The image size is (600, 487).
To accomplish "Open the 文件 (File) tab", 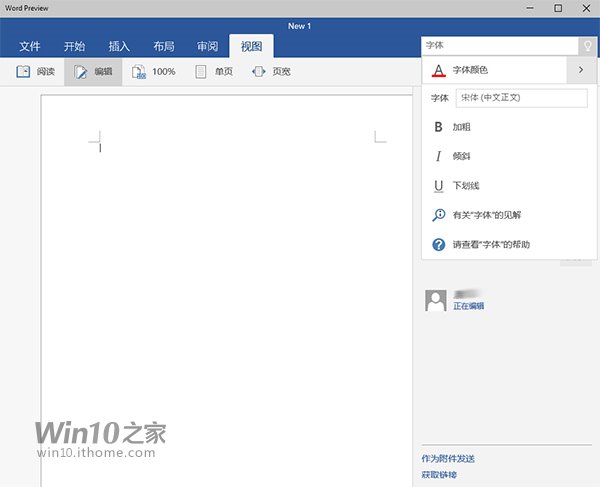I will point(29,46).
